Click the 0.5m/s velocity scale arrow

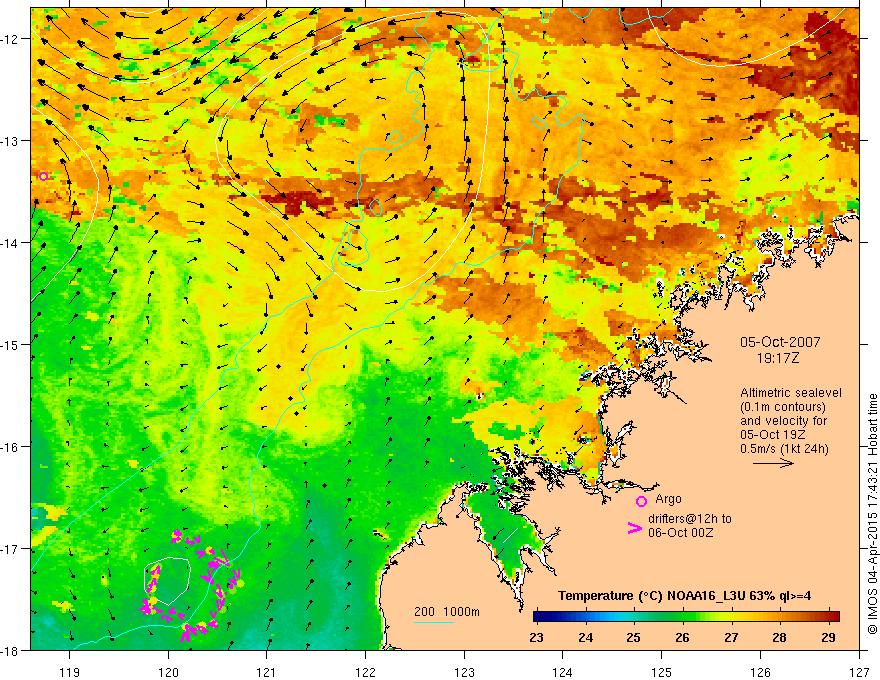coord(773,463)
